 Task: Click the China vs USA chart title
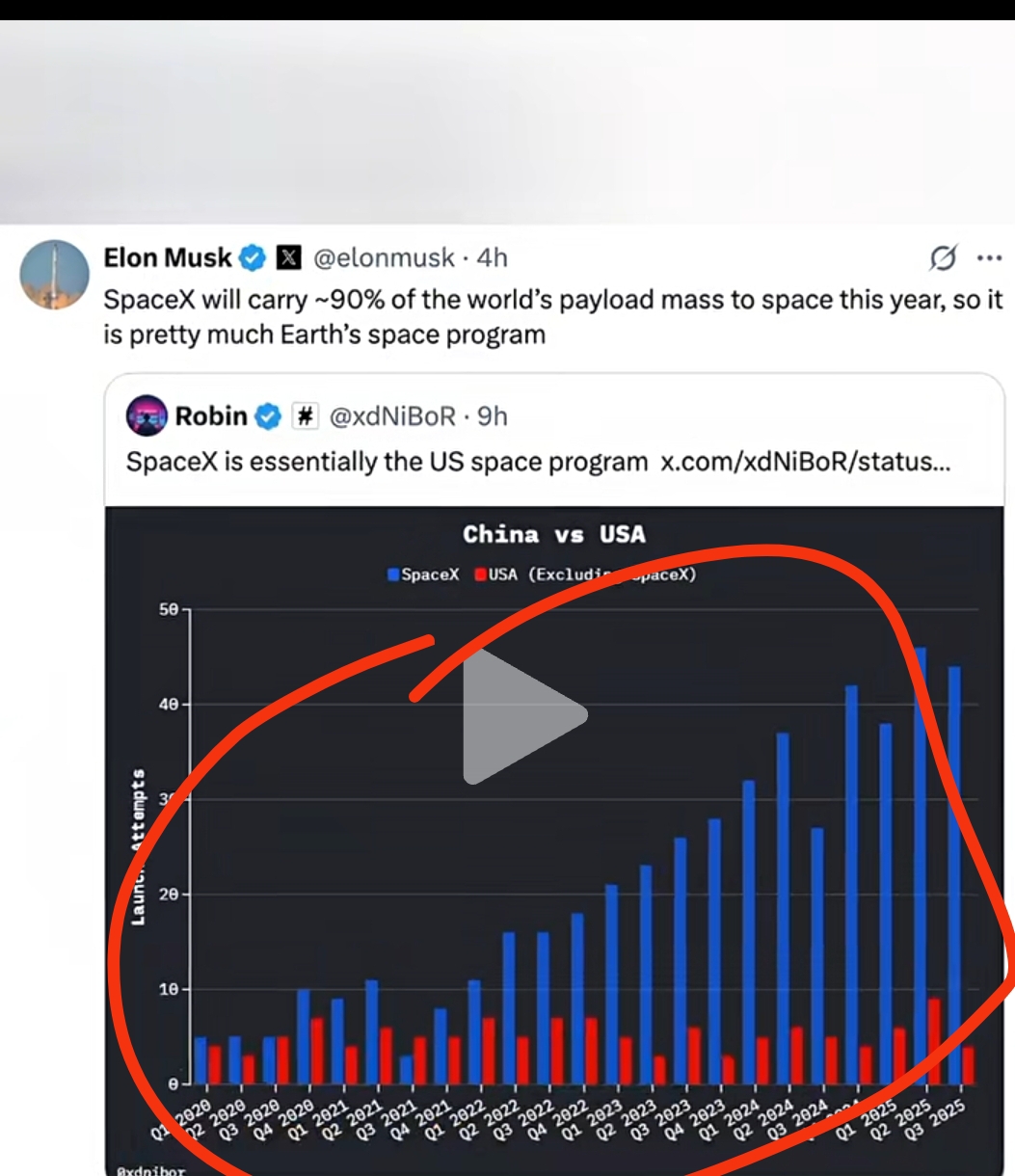pyautogui.click(x=554, y=534)
